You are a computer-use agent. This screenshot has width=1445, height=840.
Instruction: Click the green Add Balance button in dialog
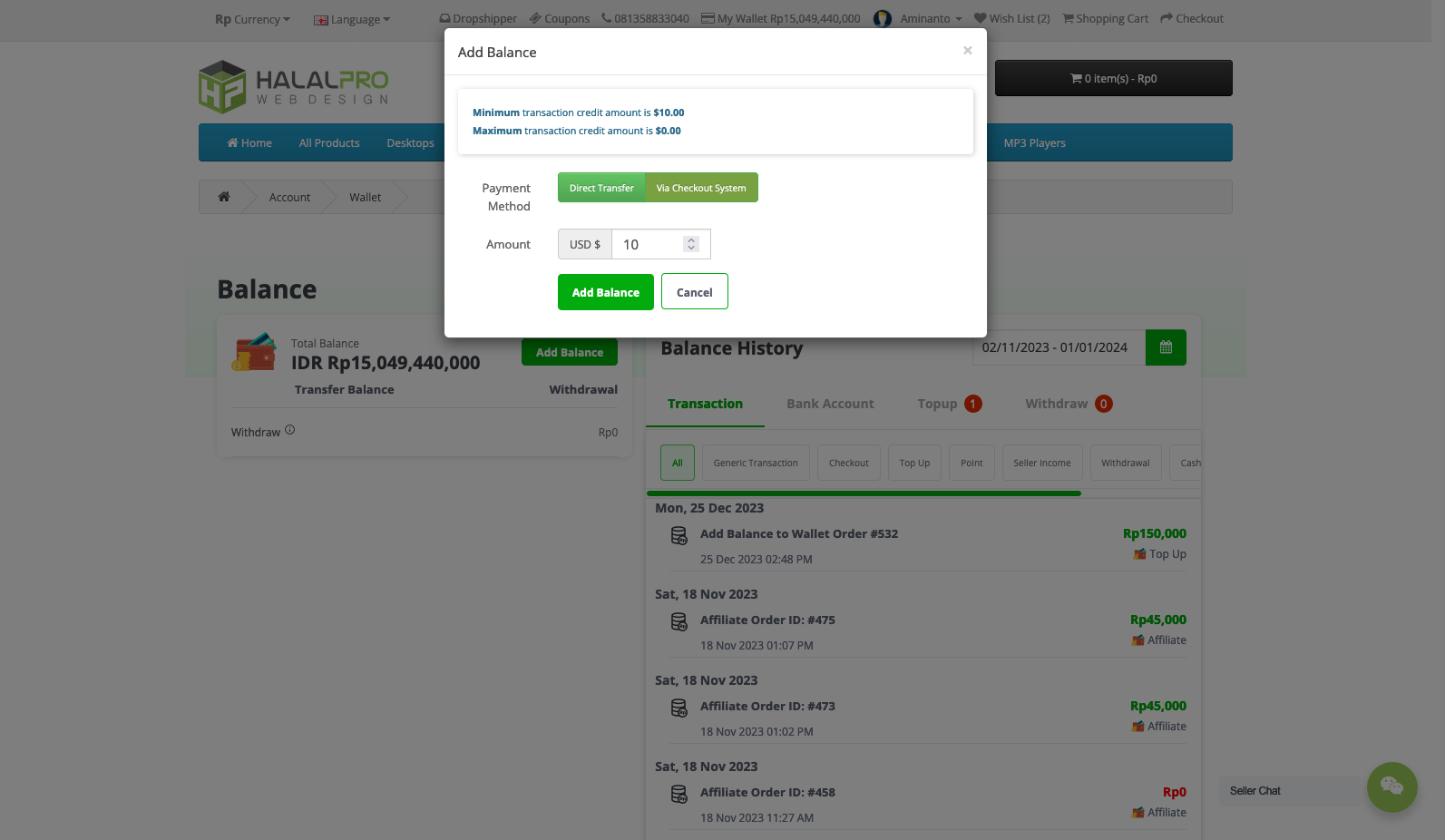[606, 292]
